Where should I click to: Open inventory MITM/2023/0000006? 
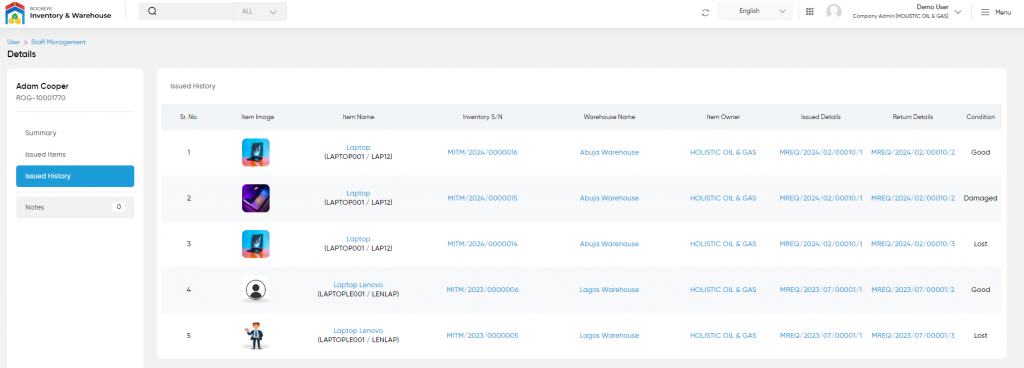[482, 289]
